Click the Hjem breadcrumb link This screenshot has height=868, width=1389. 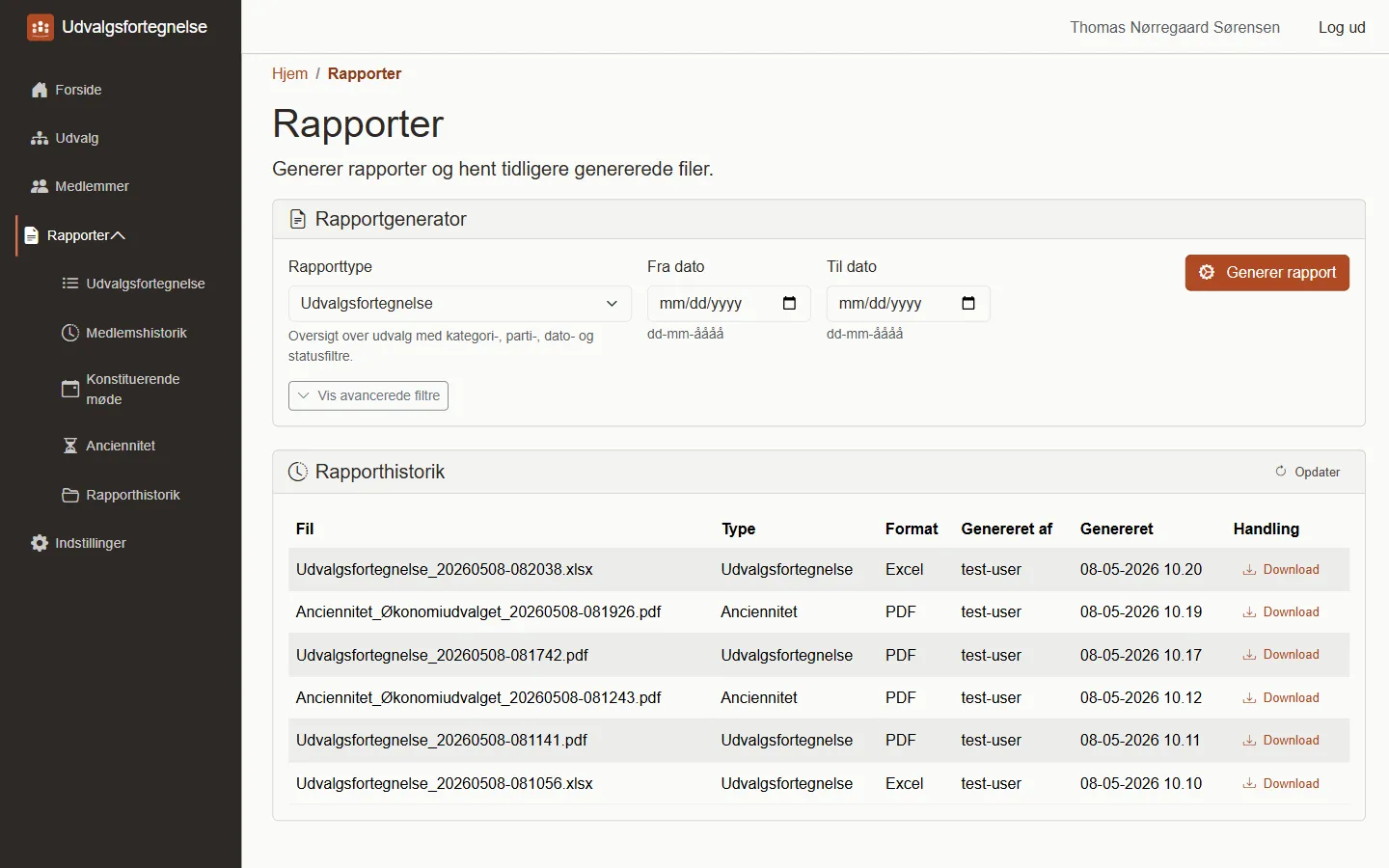[x=289, y=74]
